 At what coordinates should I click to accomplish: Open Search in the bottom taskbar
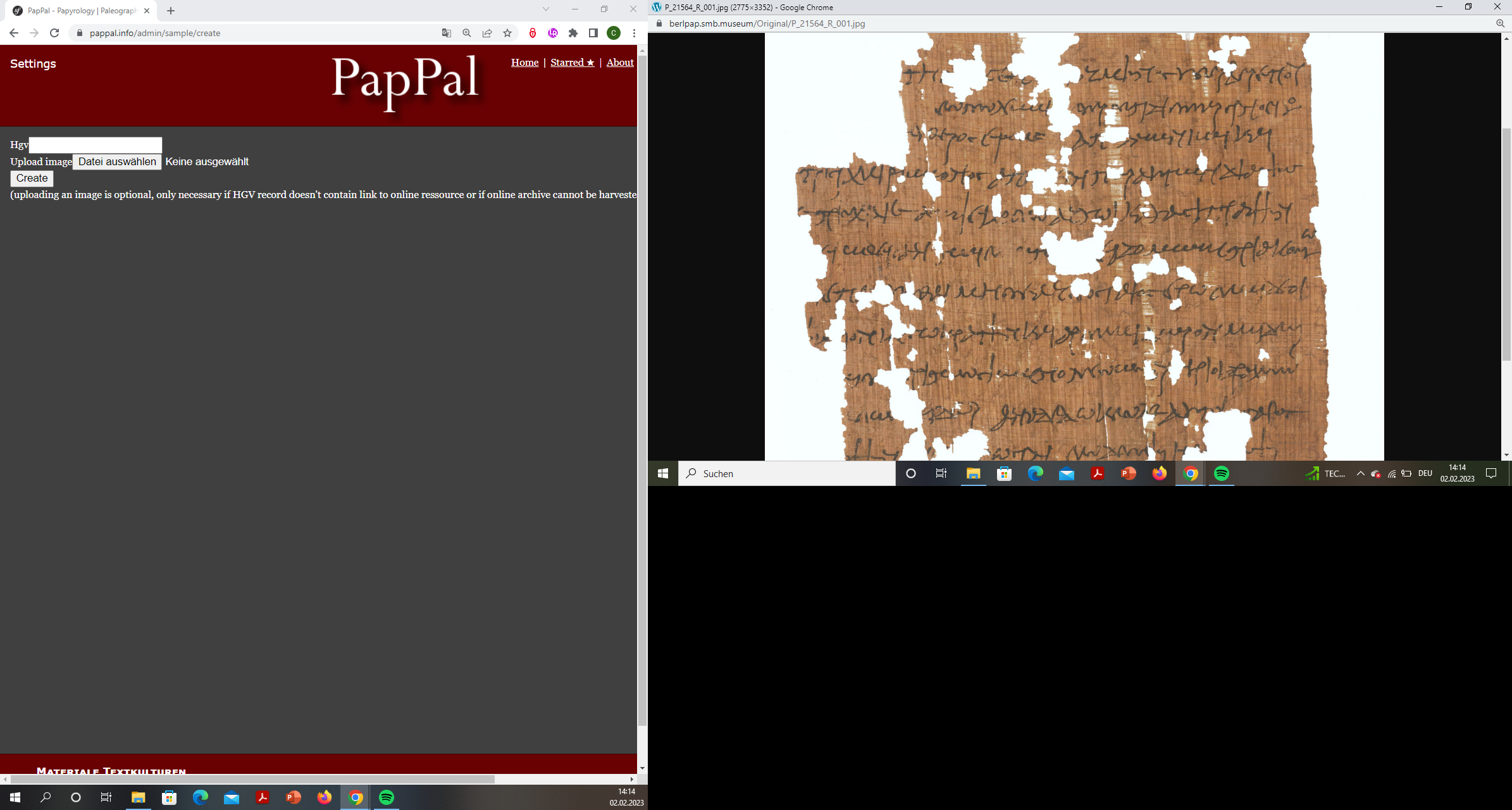pyautogui.click(x=46, y=797)
